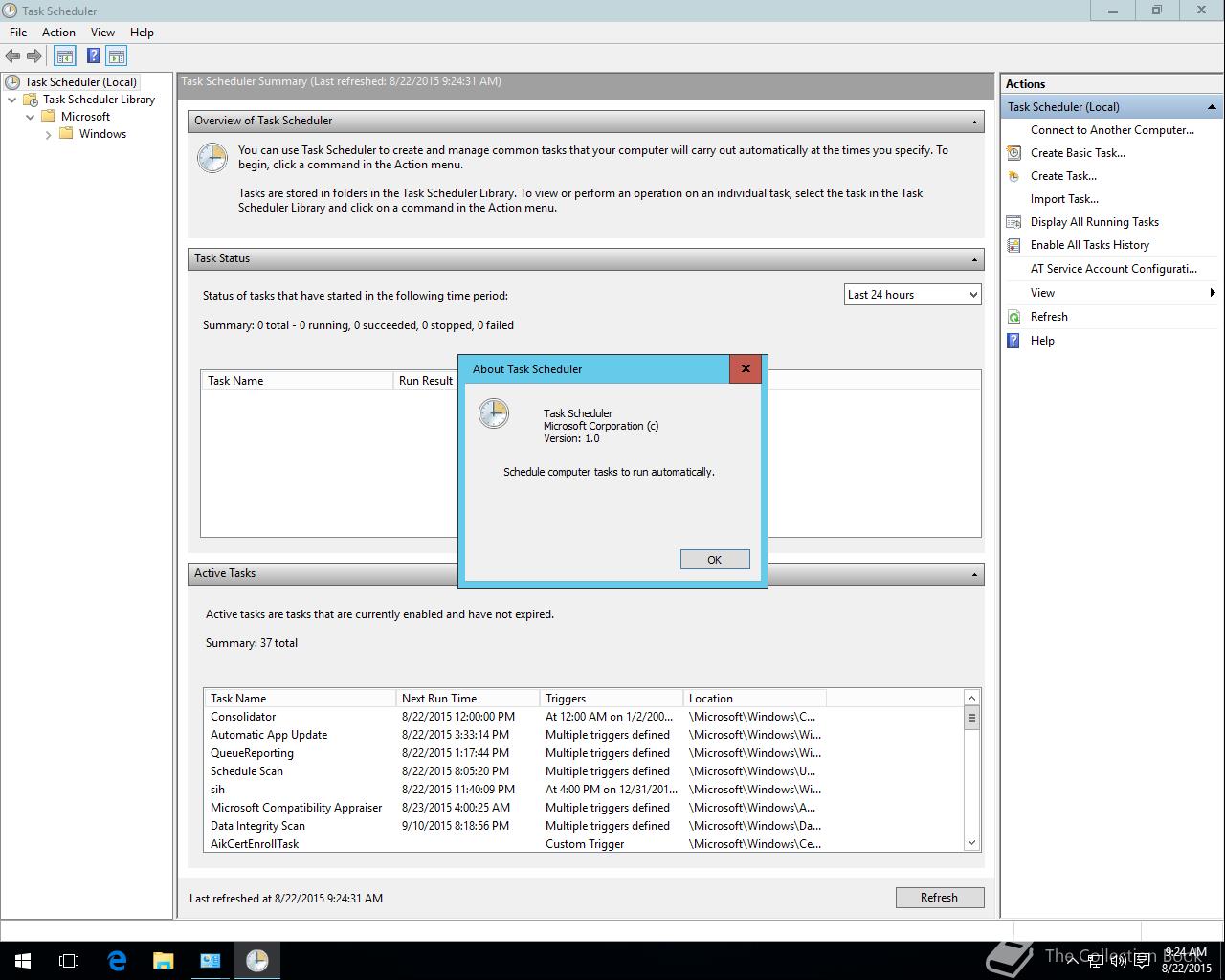Screen dimensions: 1225x980
Task: Collapse Task Scheduler (Local) actions header
Action: click(x=1212, y=107)
